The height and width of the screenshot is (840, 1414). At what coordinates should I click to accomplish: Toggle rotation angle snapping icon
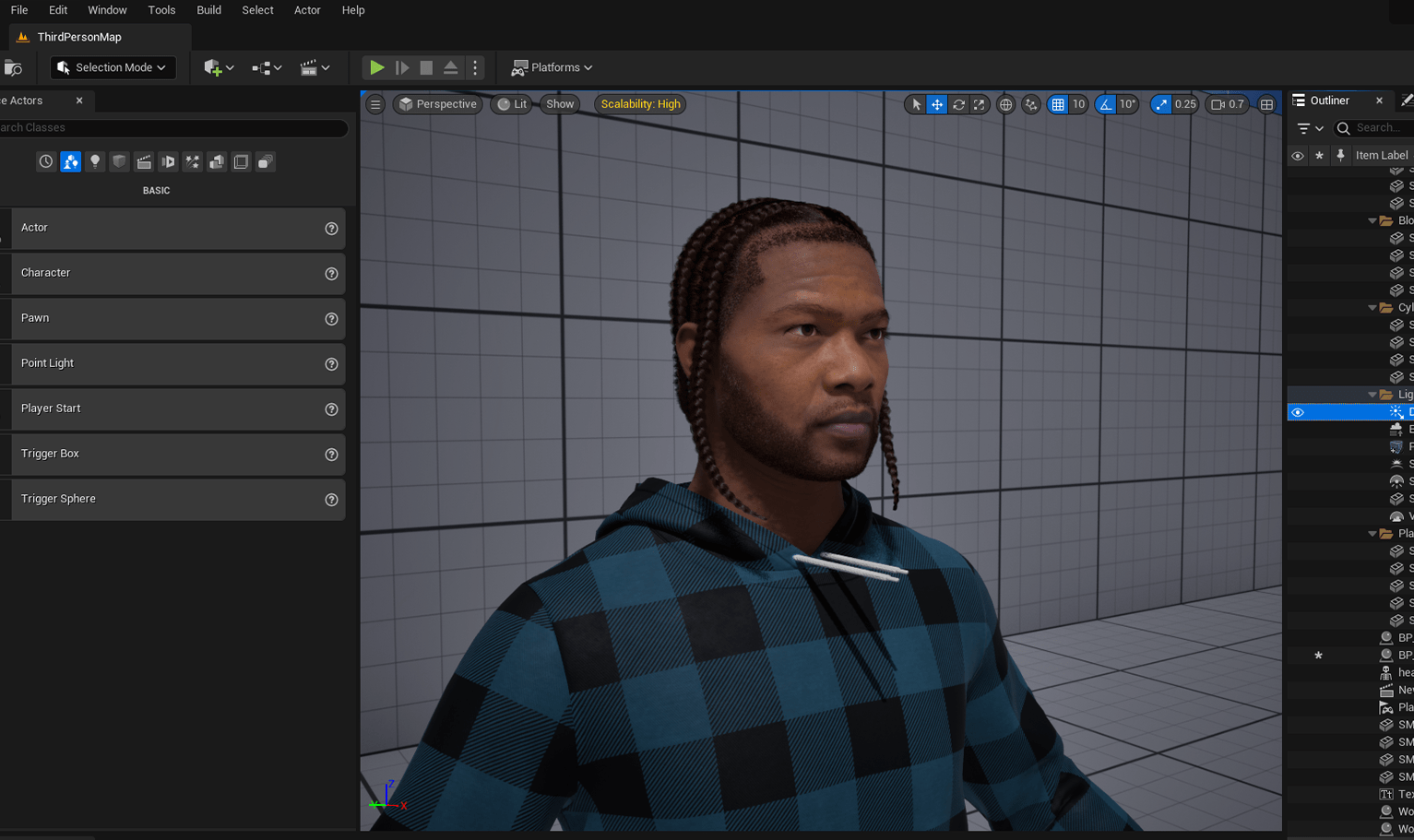[x=1105, y=104]
